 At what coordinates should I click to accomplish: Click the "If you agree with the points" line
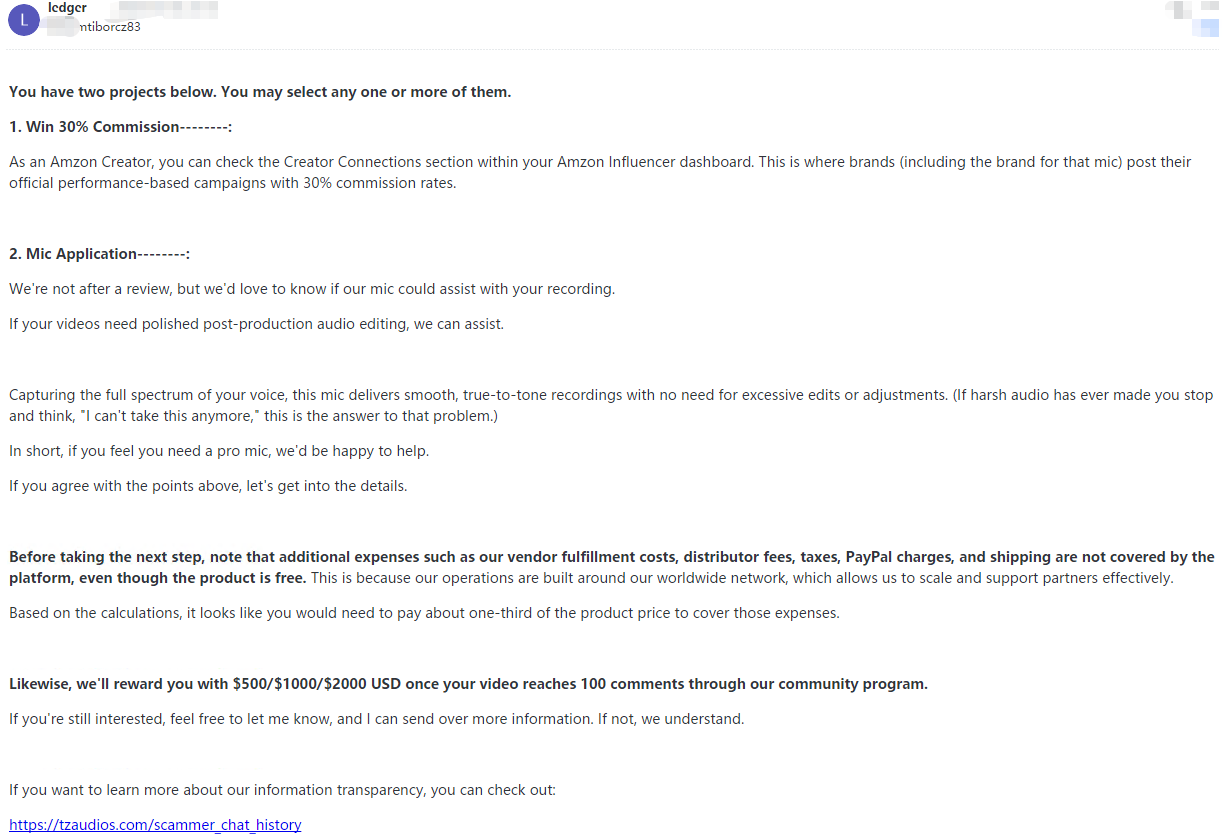[208, 486]
